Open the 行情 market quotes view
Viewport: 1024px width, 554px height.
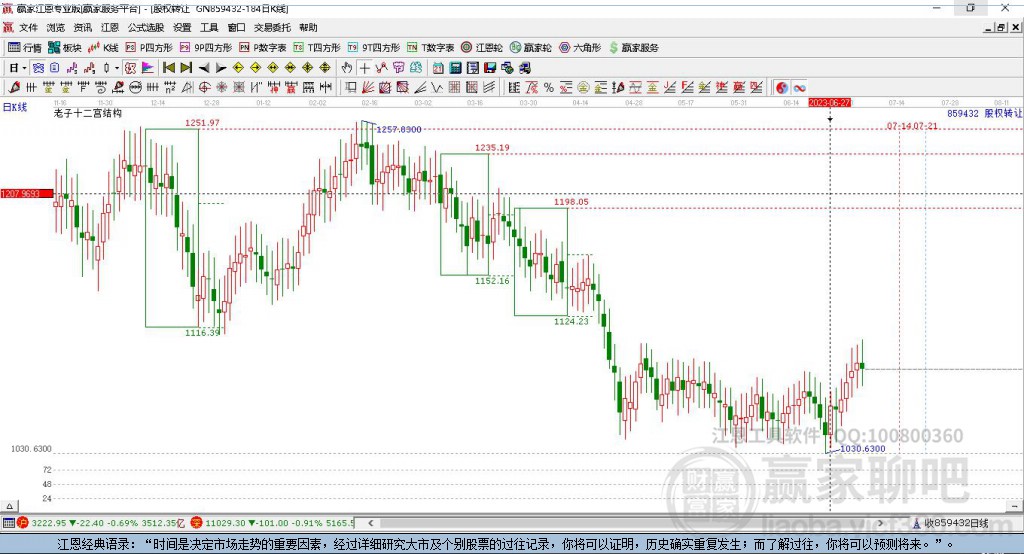[24, 48]
